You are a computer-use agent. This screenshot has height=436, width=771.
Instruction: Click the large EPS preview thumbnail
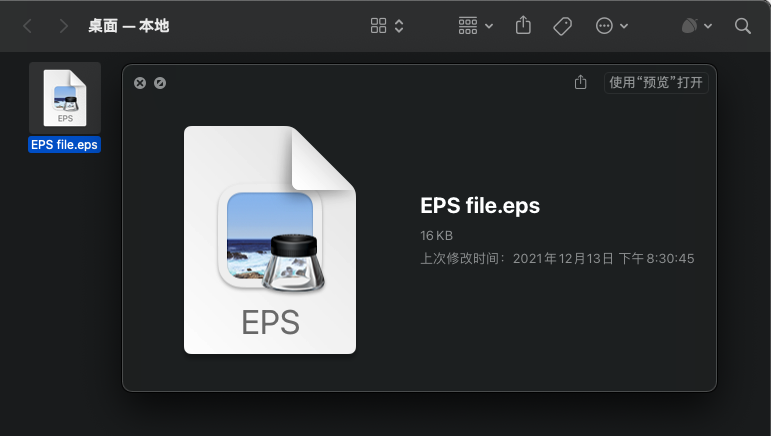270,240
